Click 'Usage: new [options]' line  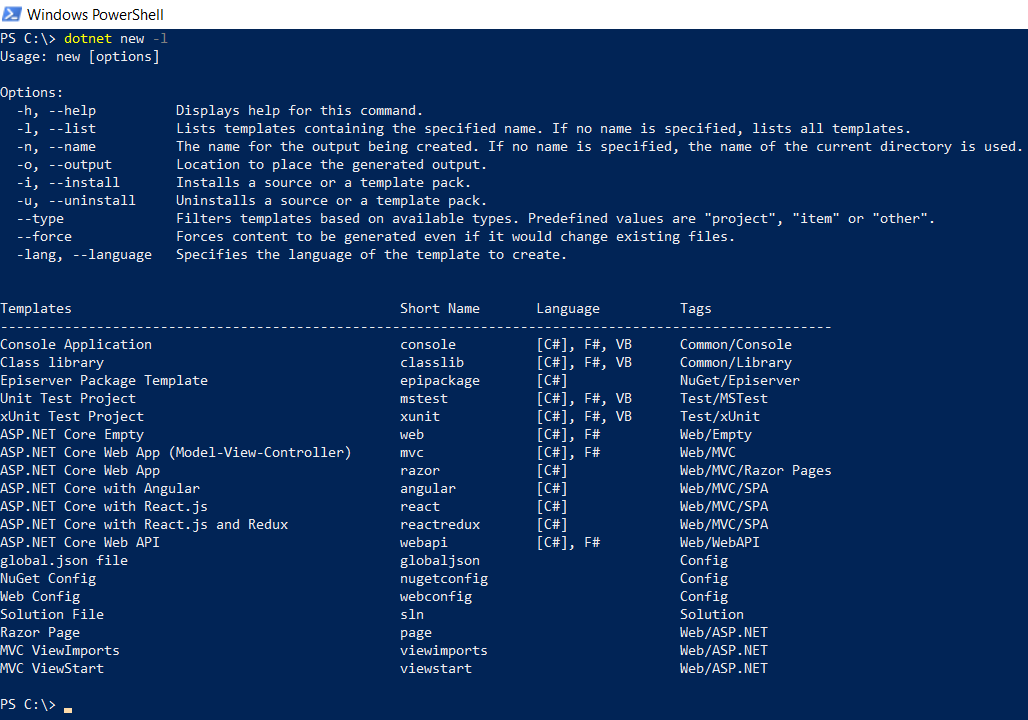[80, 57]
